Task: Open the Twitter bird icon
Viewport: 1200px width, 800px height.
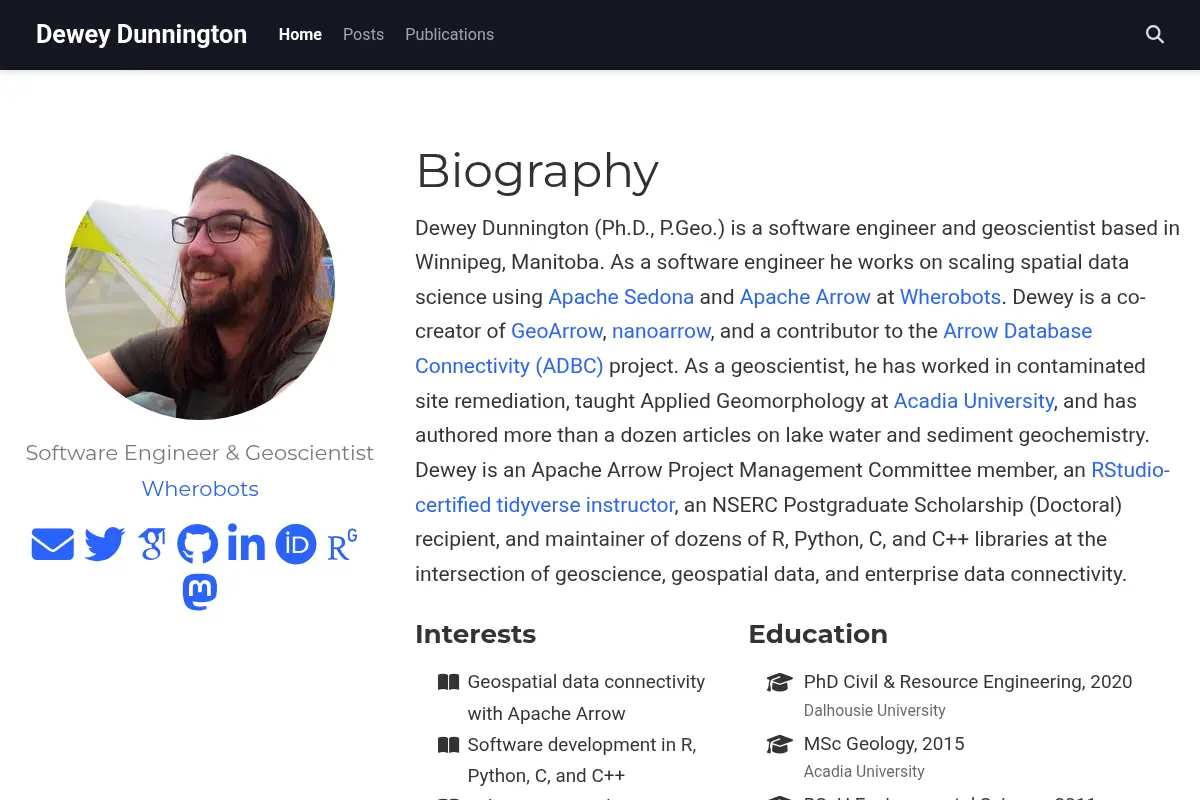Action: pyautogui.click(x=105, y=545)
